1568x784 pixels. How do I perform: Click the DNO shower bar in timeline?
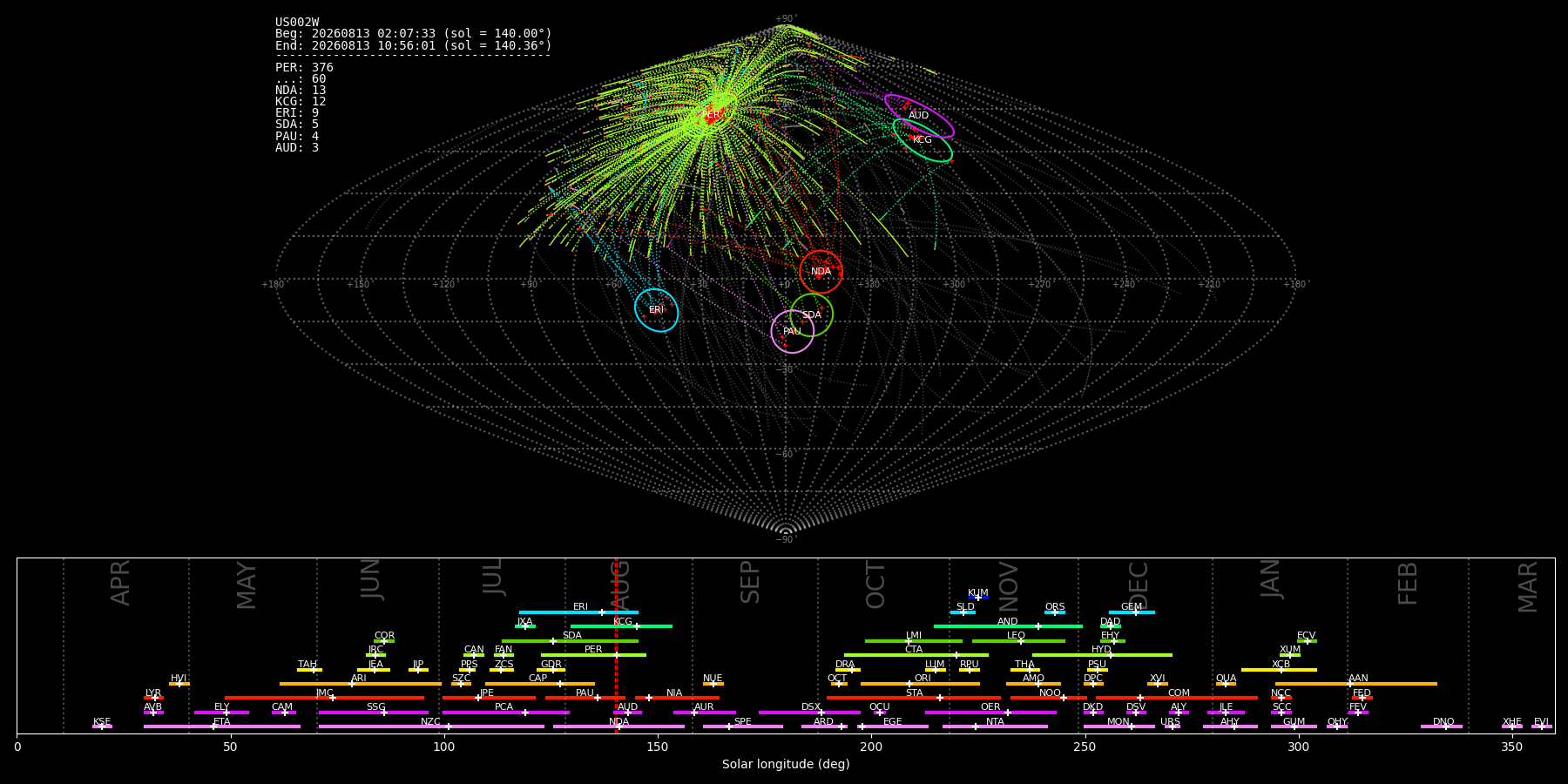pos(1442,727)
